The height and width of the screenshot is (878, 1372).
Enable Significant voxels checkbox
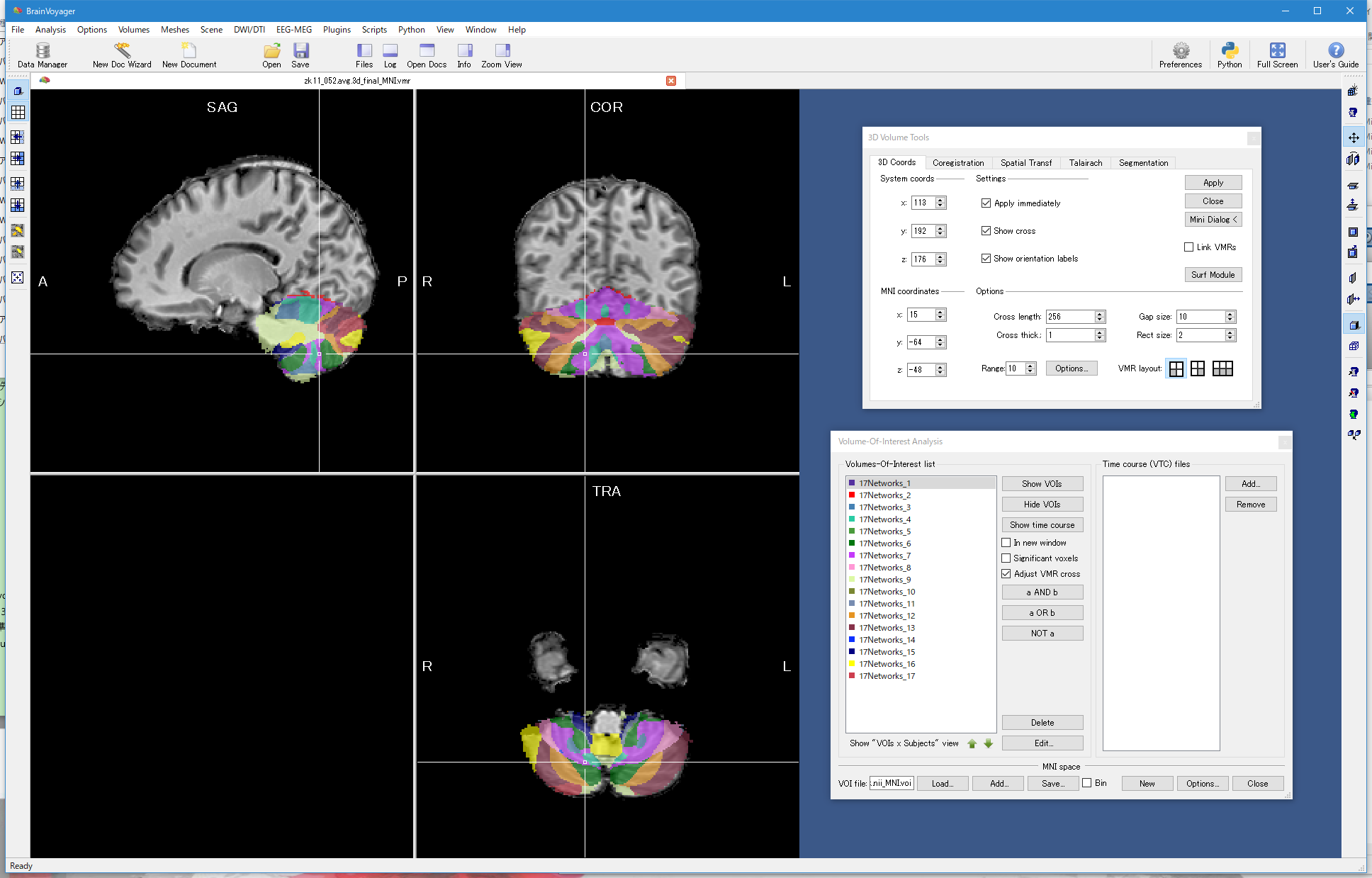1006,558
